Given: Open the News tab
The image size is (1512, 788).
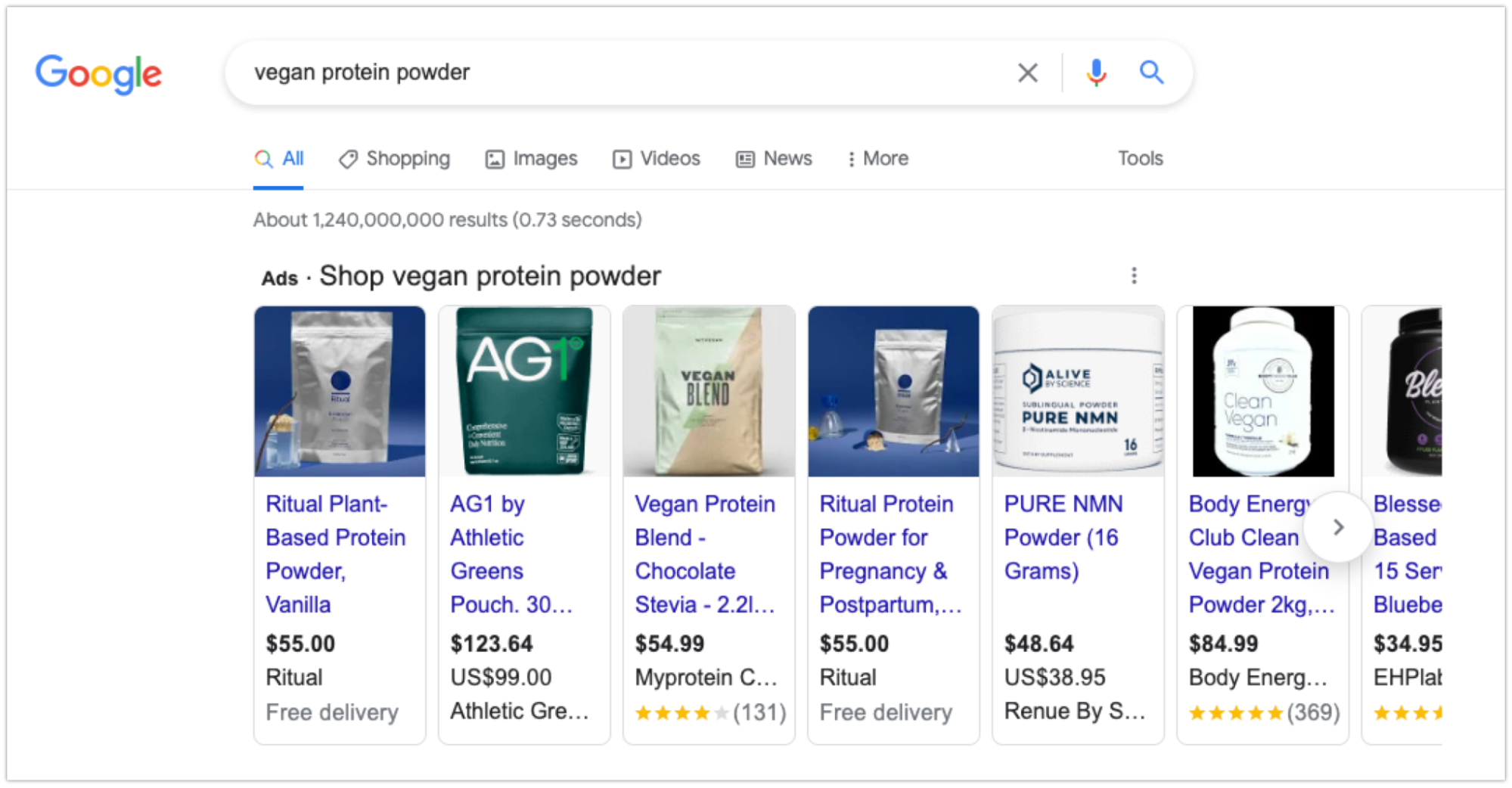Looking at the screenshot, I should (773, 159).
